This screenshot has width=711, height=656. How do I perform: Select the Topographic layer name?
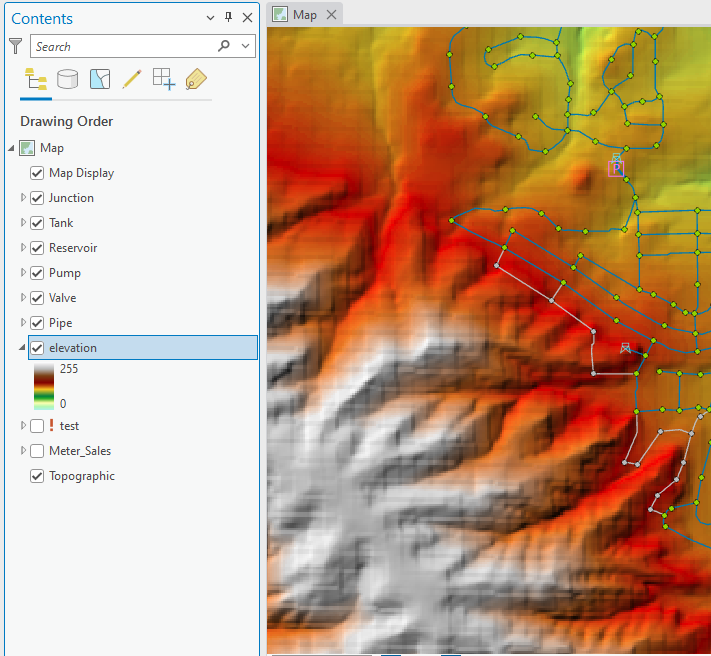click(82, 476)
